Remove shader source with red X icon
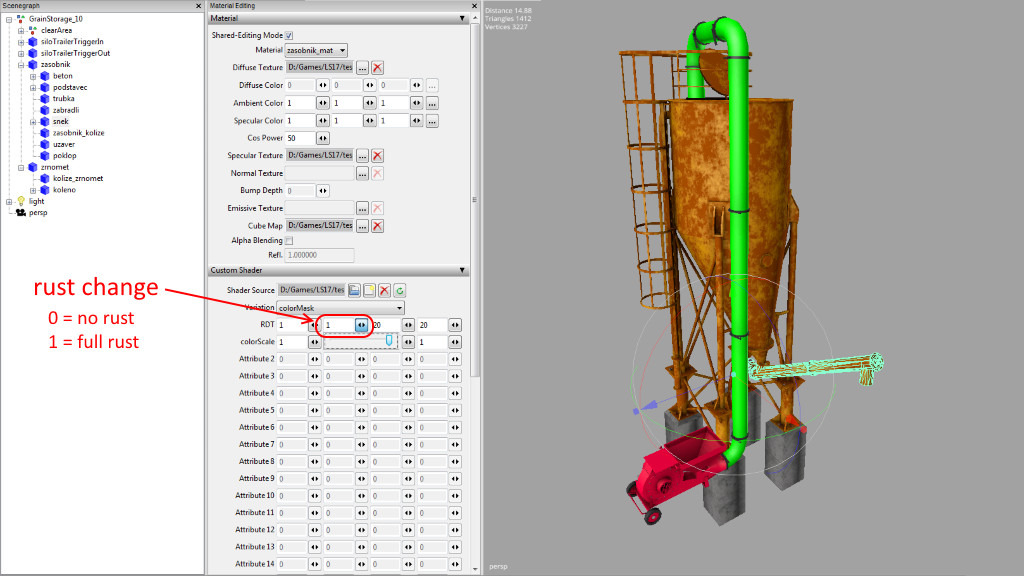Screen dimensions: 1024x576 384,290
